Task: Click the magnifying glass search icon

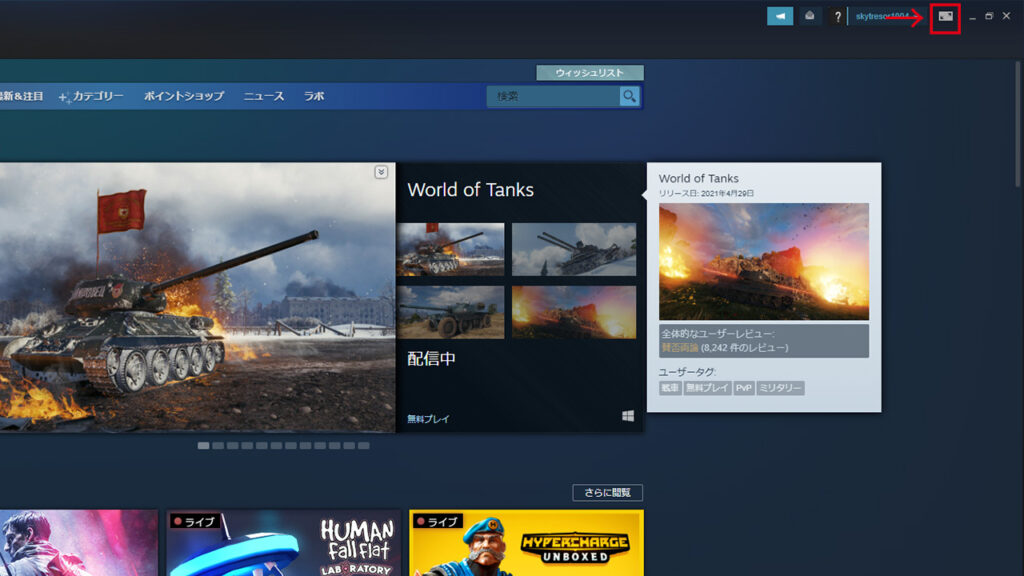Action: click(x=630, y=97)
